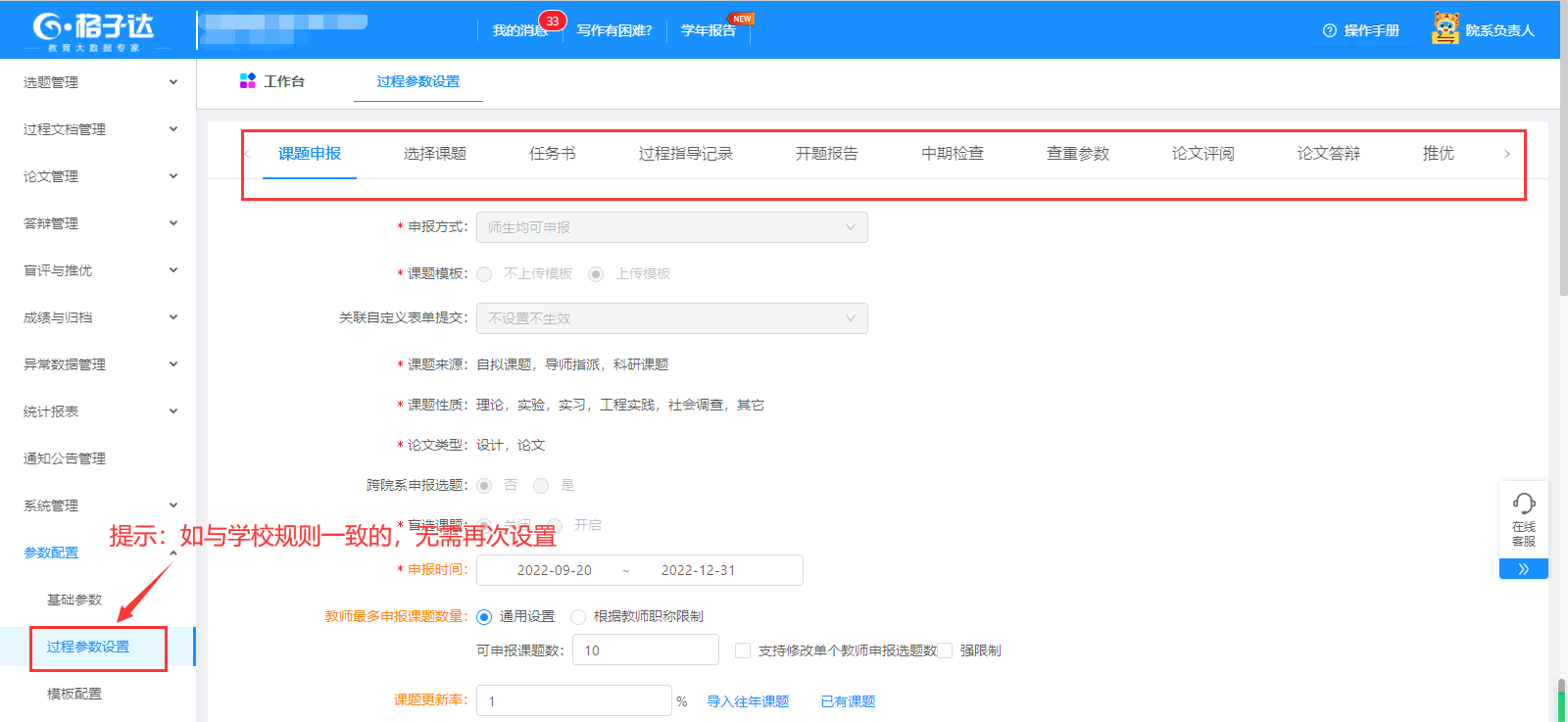1568x722 pixels.
Task: Click the 导入往年课题 link
Action: 748,701
